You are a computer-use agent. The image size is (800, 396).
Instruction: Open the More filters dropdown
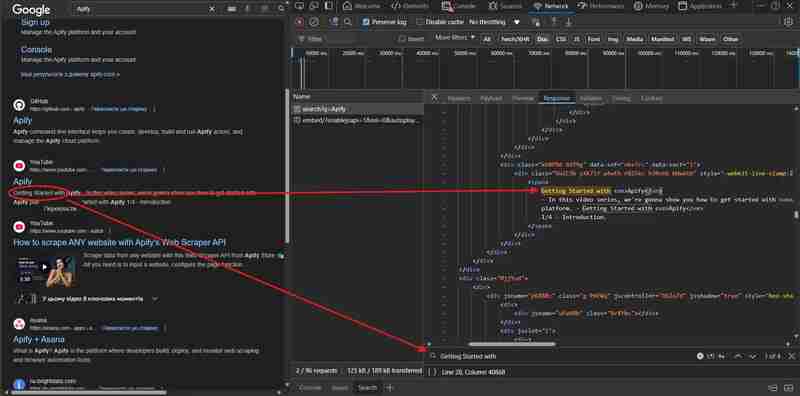455,38
